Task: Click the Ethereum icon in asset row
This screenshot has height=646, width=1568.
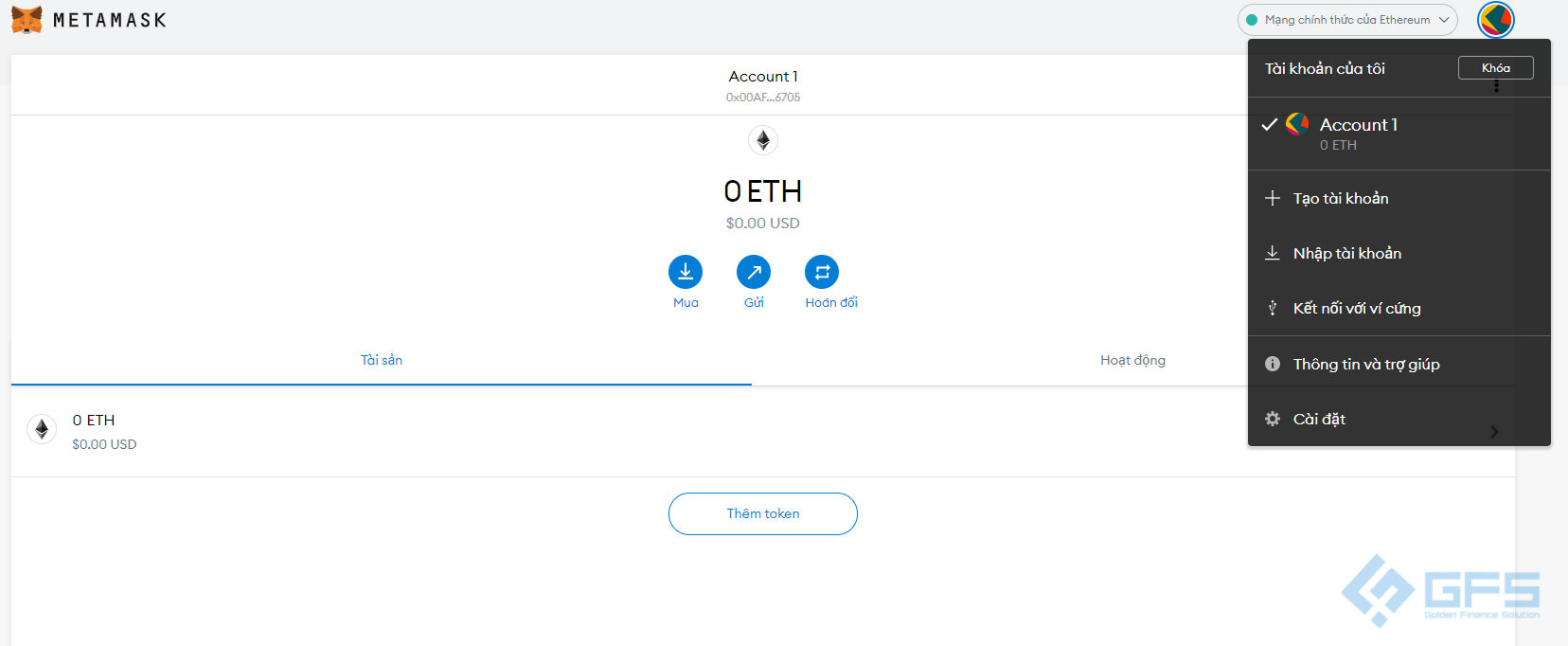Action: point(42,430)
